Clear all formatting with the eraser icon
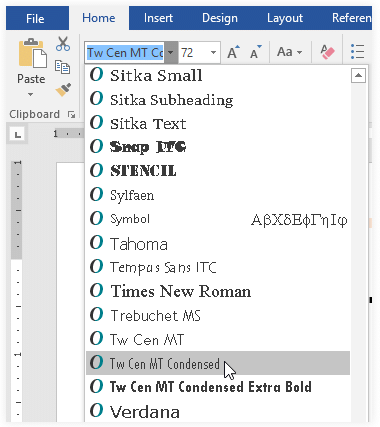The width and height of the screenshot is (380, 427). pyautogui.click(x=327, y=52)
